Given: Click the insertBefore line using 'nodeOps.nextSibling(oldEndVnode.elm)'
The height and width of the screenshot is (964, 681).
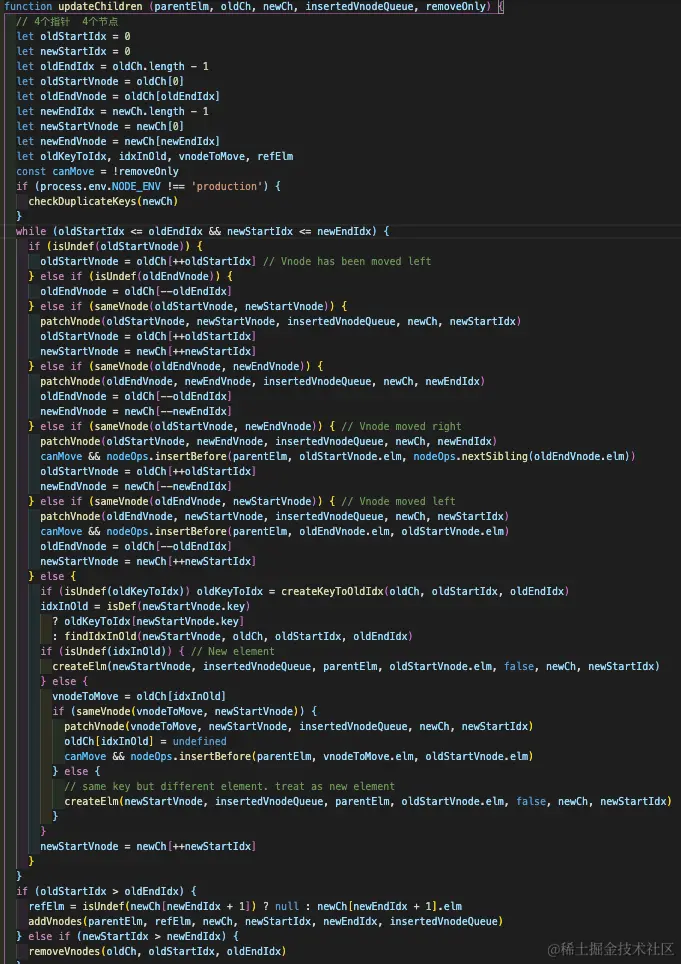Looking at the screenshot, I should pyautogui.click(x=337, y=457).
